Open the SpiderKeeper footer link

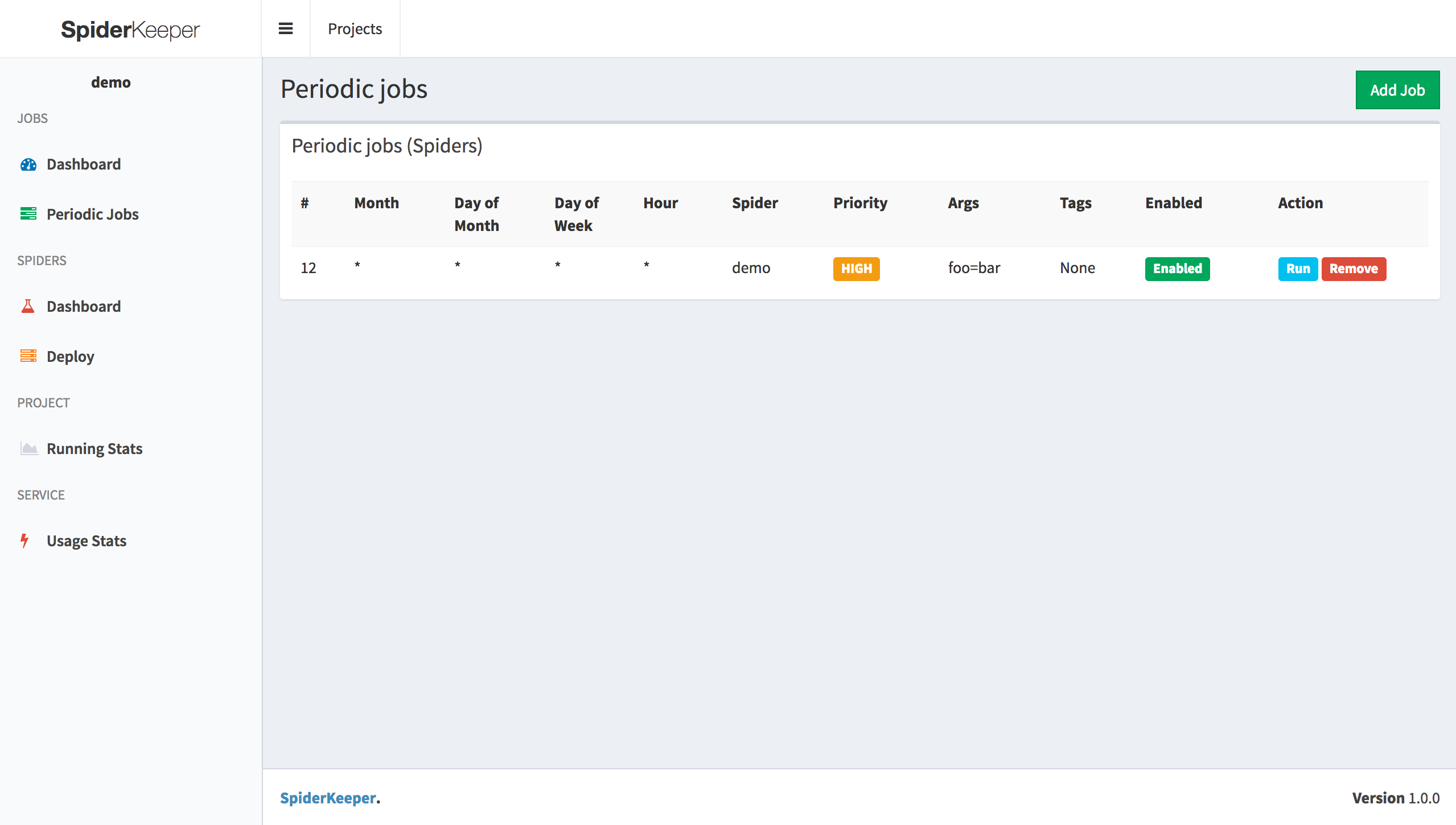(327, 798)
